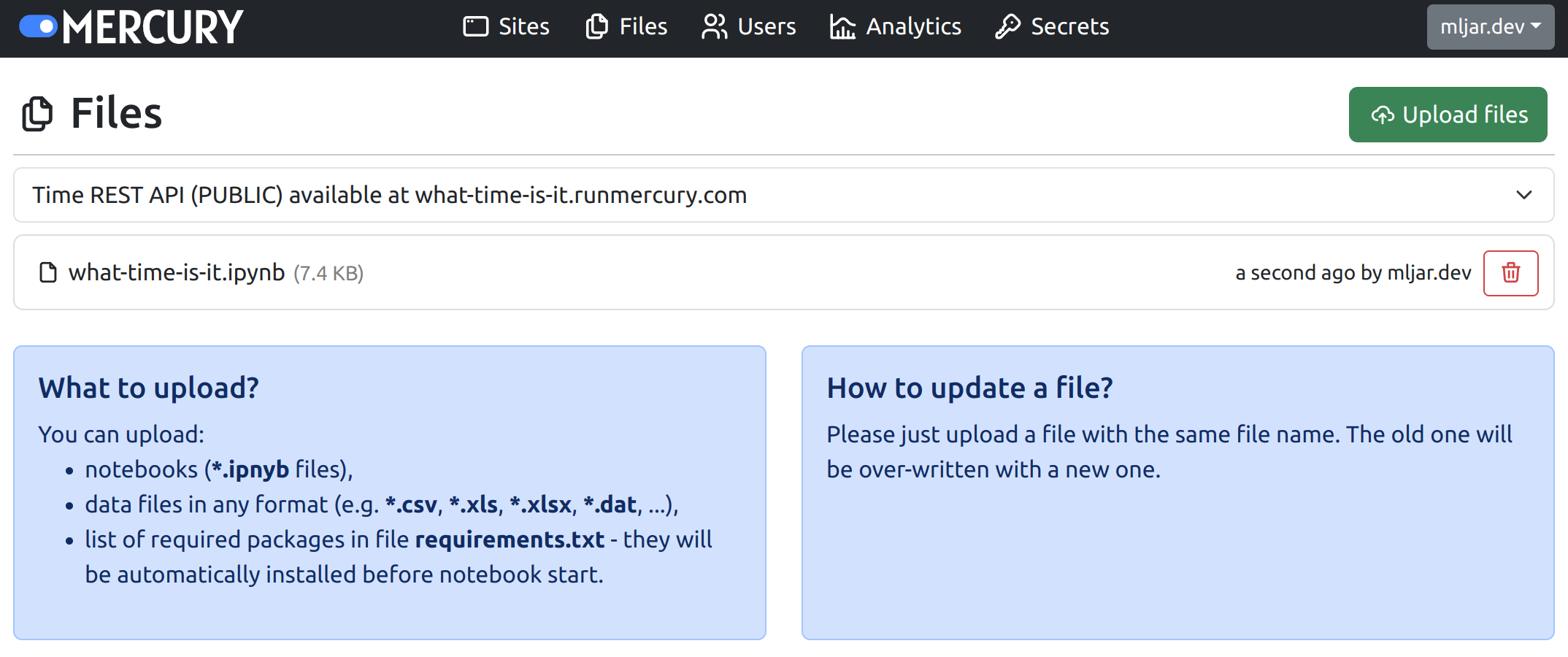Open the mljar.dev account dropdown
Image resolution: width=1568 pixels, height=657 pixels.
point(1490,26)
